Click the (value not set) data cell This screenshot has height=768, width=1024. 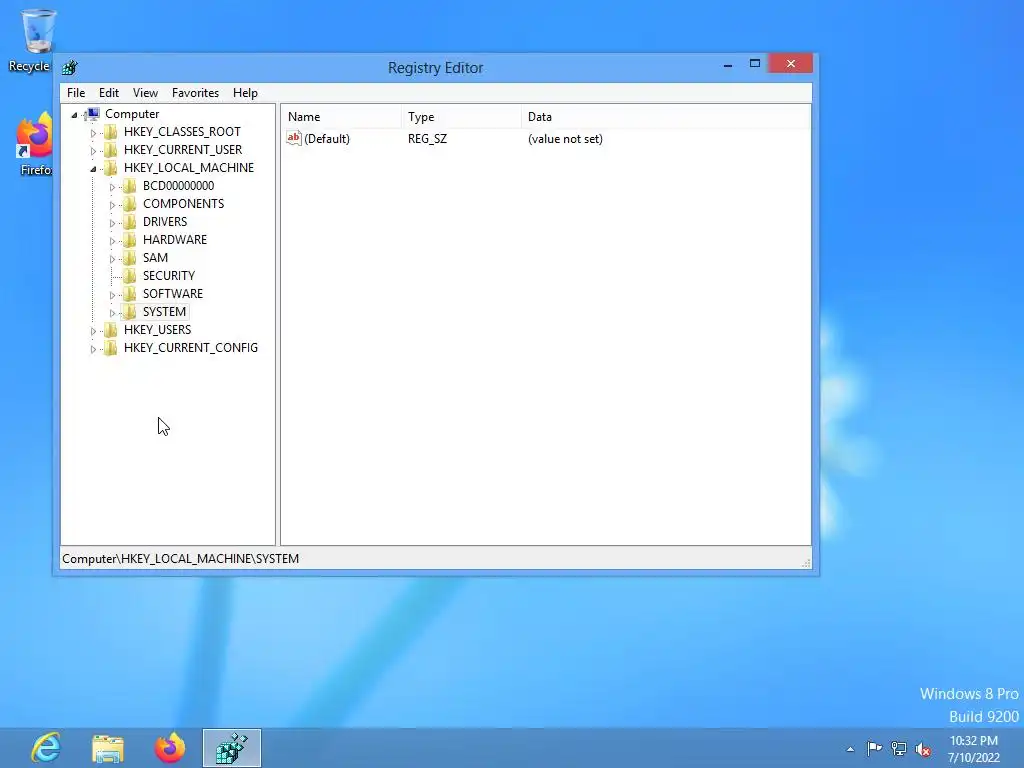[565, 138]
